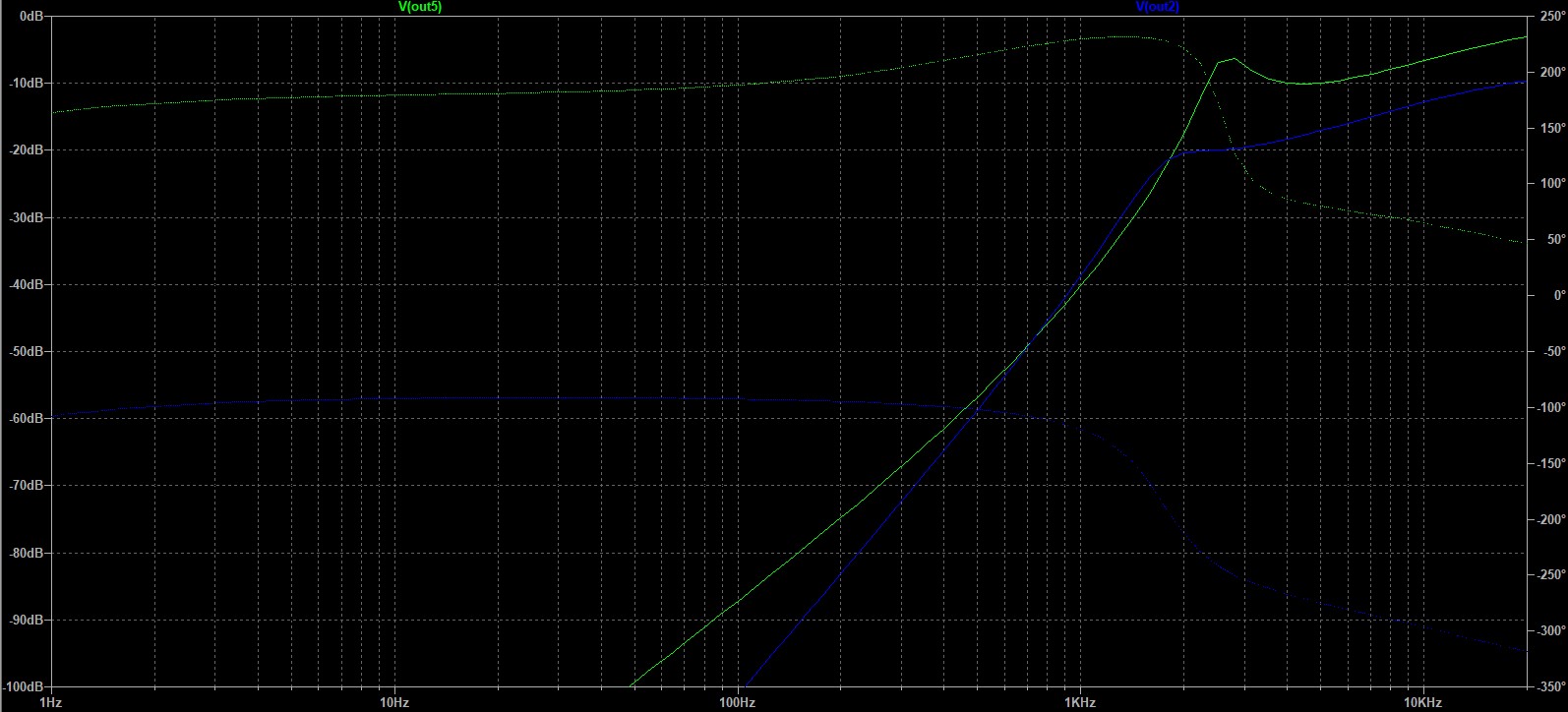This screenshot has width=1568, height=712.
Task: Click the 200° phase axis label
Action: (x=1551, y=72)
